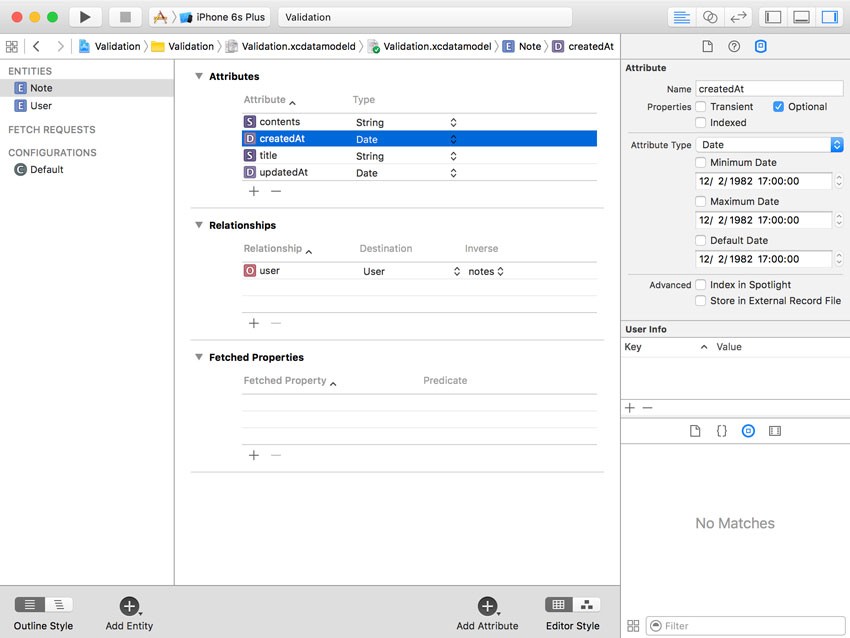Viewport: 850px width, 638px height.
Task: Open the Media library filmstrip icon
Action: pos(775,431)
